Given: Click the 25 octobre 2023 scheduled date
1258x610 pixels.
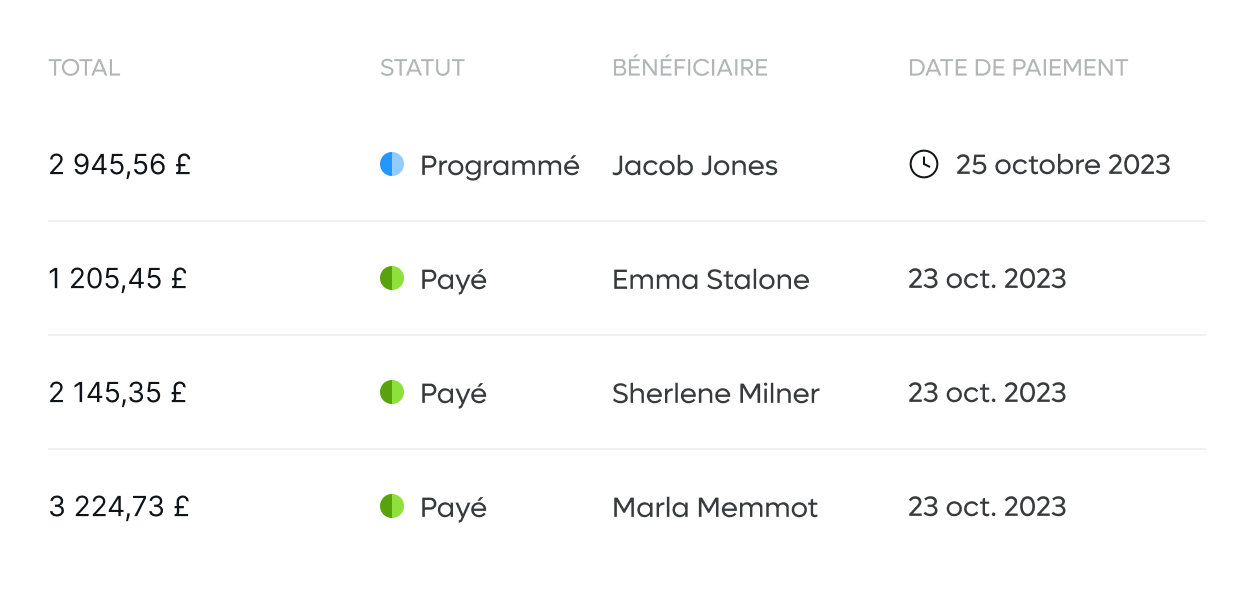Looking at the screenshot, I should (x=1063, y=165).
